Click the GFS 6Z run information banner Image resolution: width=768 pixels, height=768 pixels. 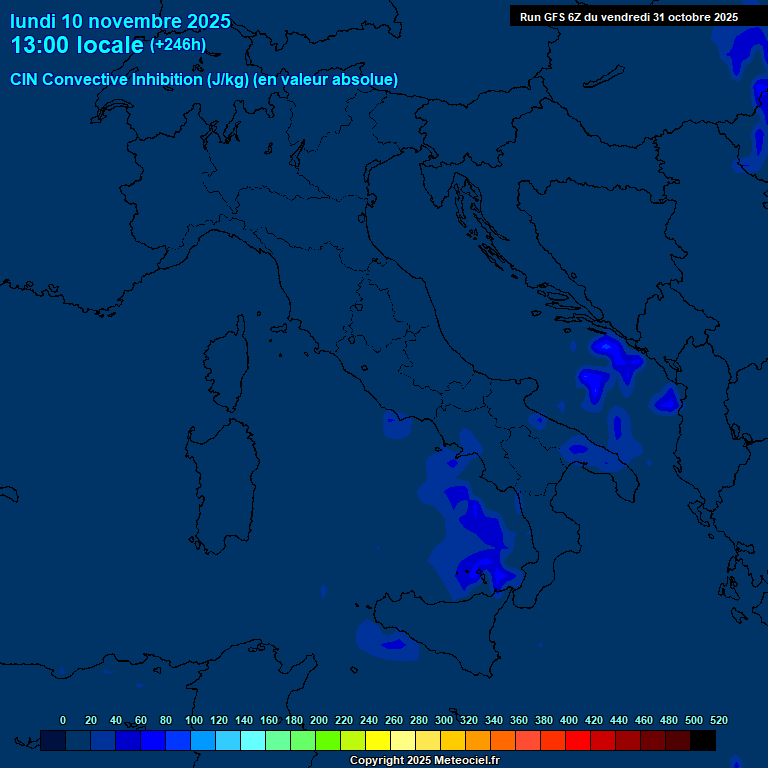pos(629,17)
